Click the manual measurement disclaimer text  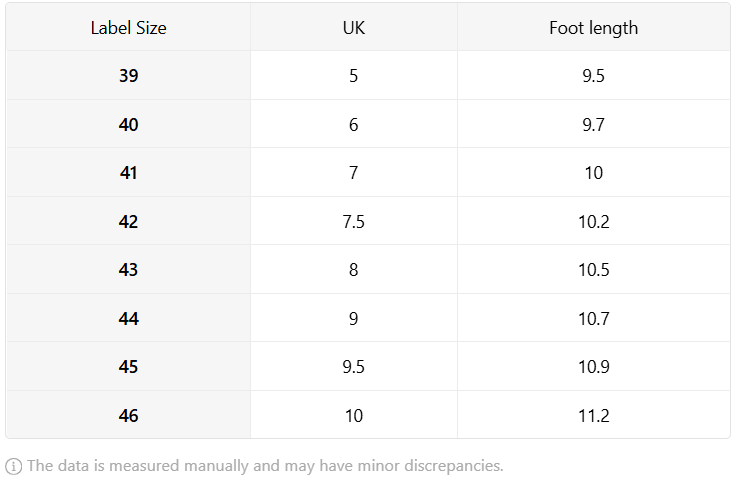(265, 466)
